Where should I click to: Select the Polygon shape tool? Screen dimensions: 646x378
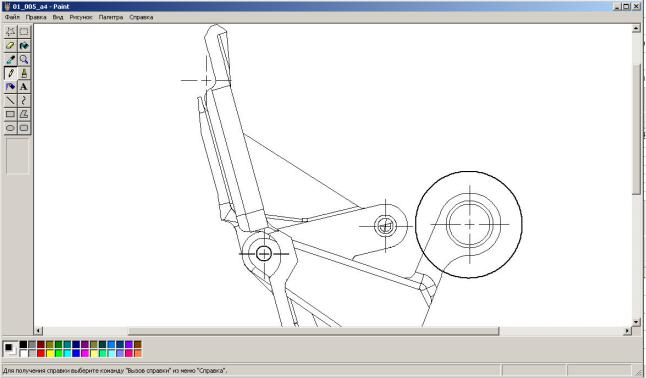pyautogui.click(x=24, y=114)
